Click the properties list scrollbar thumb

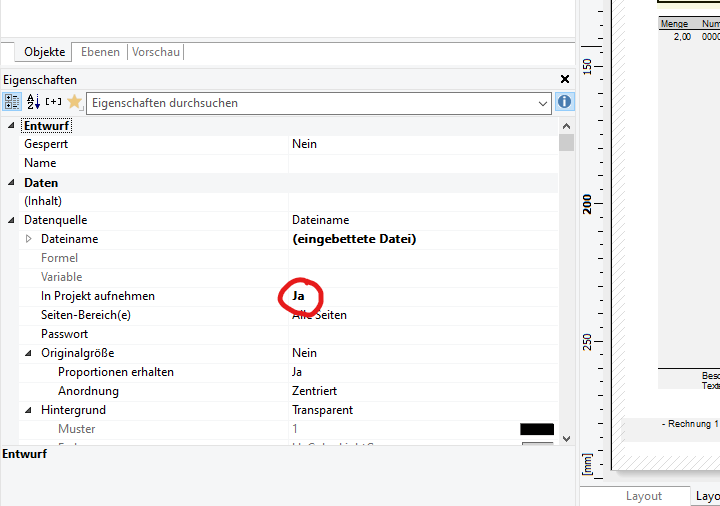coord(567,142)
